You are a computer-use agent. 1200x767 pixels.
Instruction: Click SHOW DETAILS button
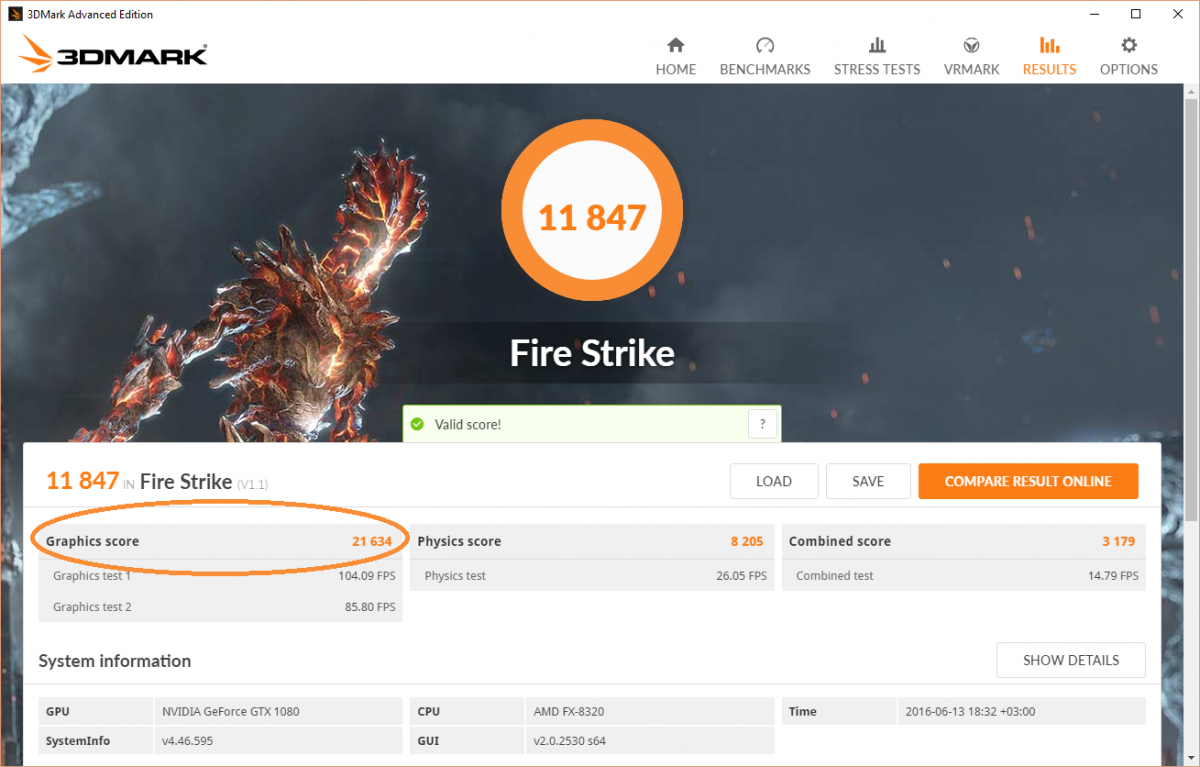(1071, 660)
